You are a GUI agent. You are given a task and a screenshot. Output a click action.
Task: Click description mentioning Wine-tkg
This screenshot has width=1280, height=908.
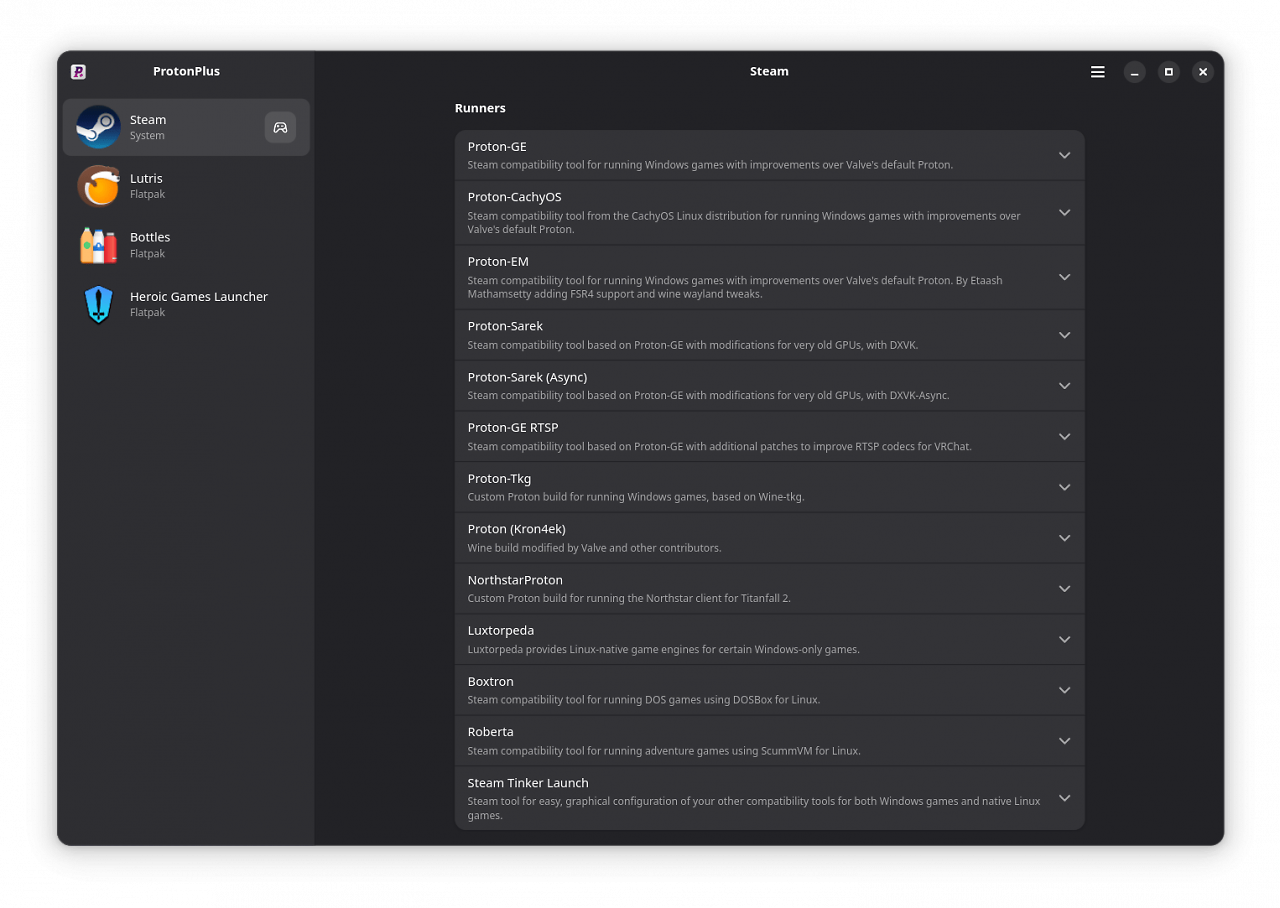pyautogui.click(x=636, y=497)
